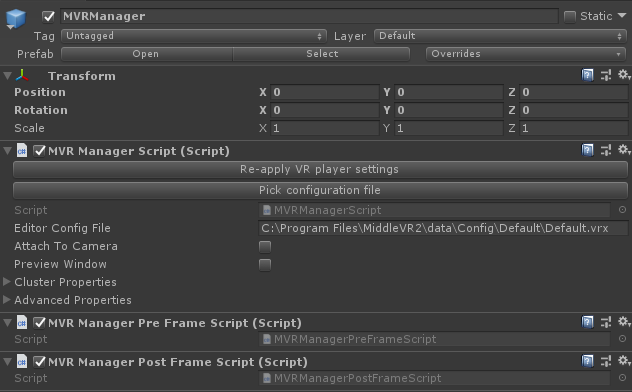This screenshot has height=392, width=632.
Task: Click the Position Y value field
Action: (449, 92)
